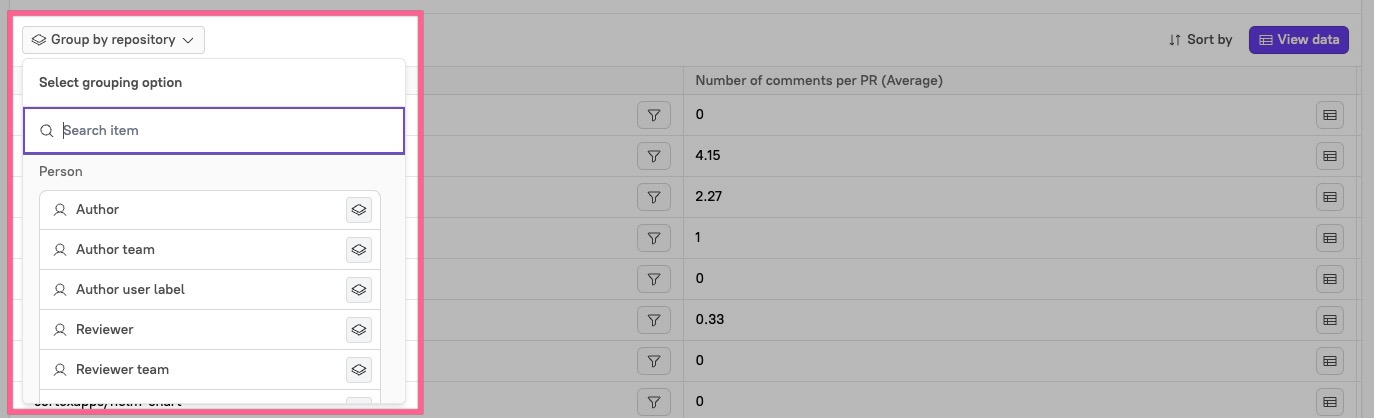Screen dimensions: 1374x418
Task: Open the Sort by menu
Action: click(x=1200, y=40)
